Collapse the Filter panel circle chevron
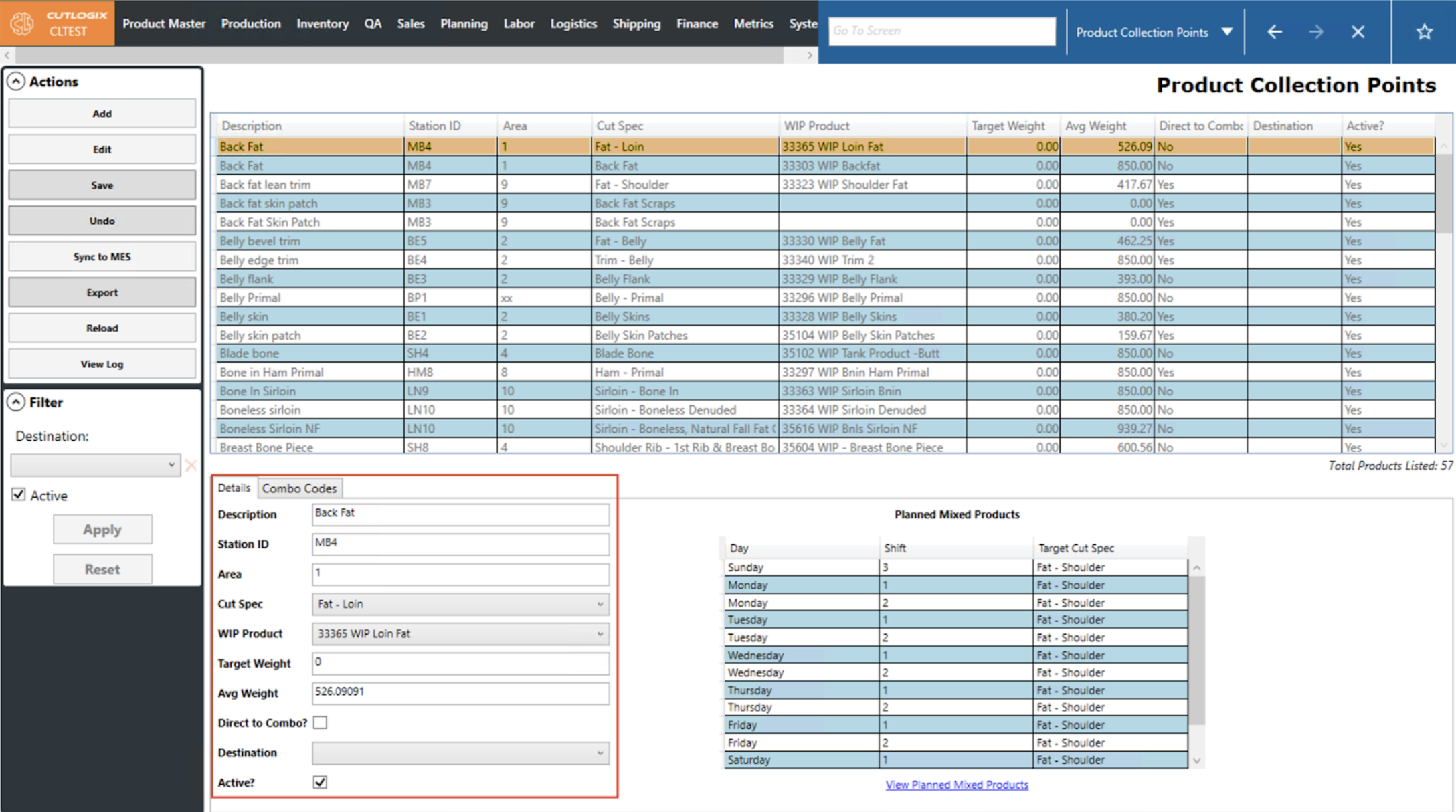This screenshot has width=1456, height=812. [16, 402]
